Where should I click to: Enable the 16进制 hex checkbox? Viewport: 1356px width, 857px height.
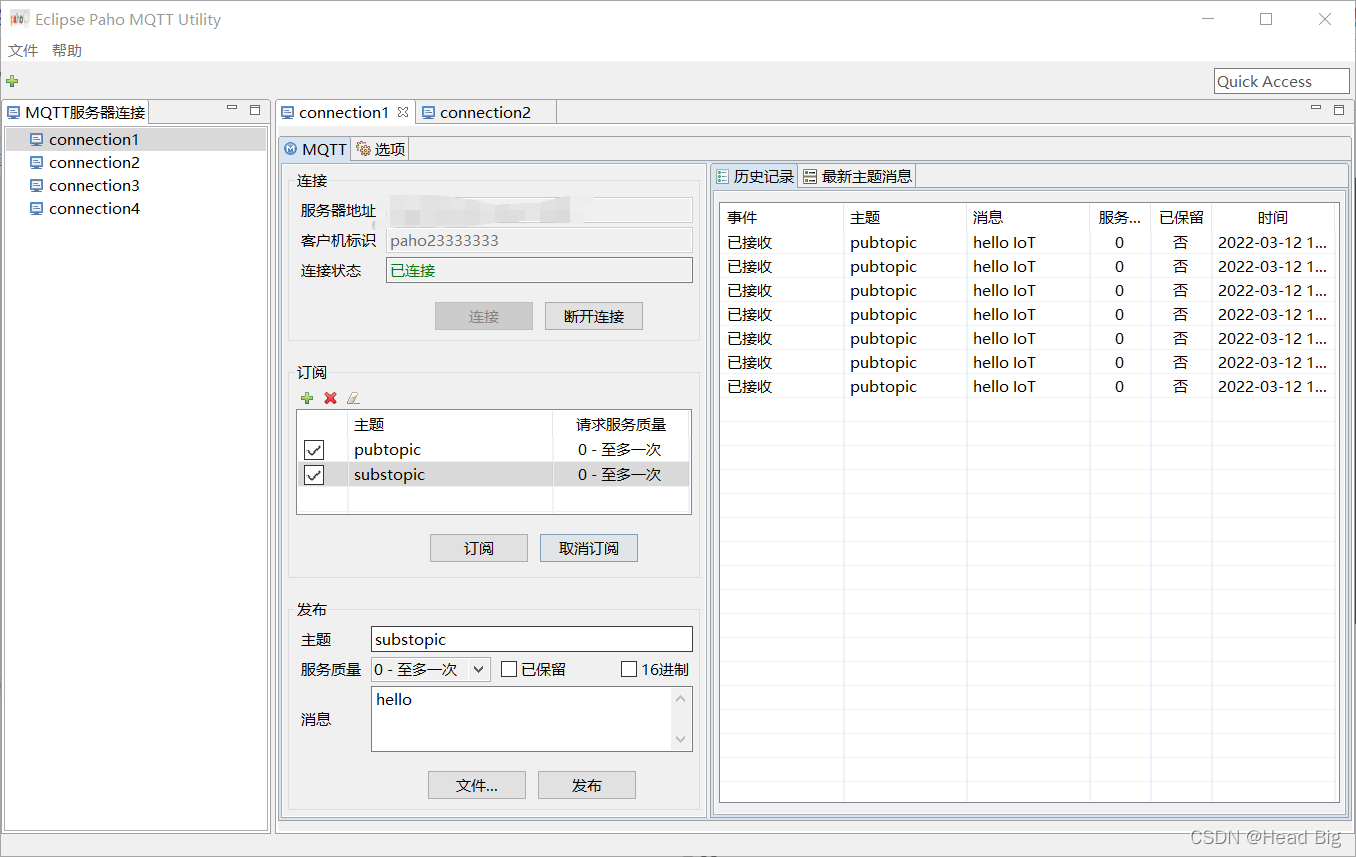click(x=629, y=668)
